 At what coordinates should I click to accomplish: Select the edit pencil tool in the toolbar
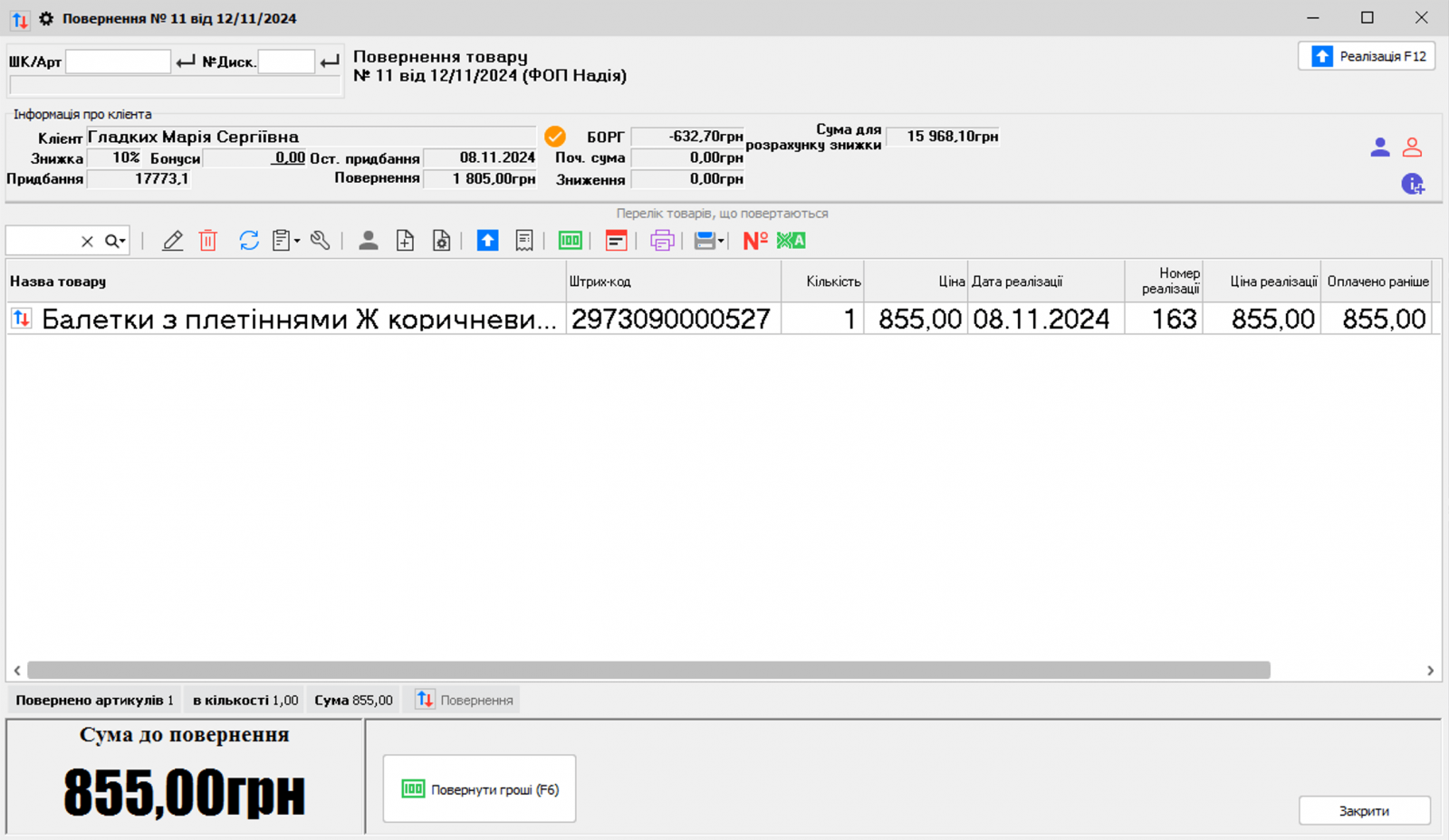pos(172,240)
